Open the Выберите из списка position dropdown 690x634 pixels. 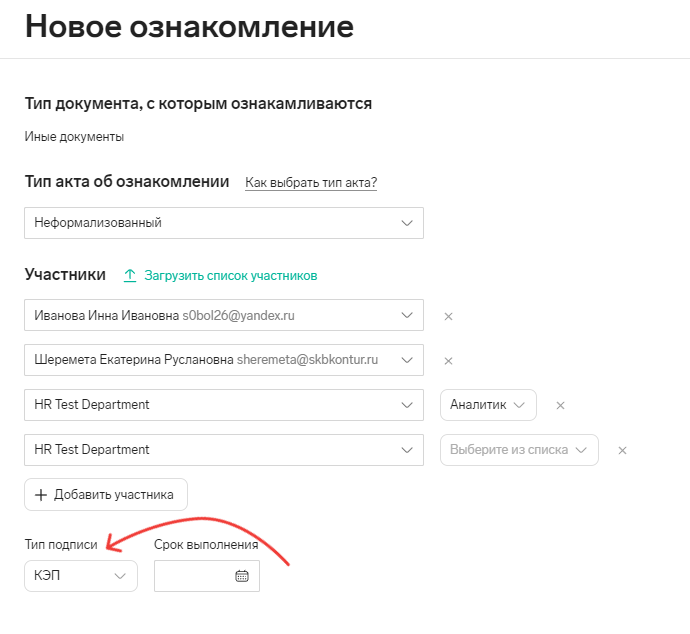(x=519, y=450)
